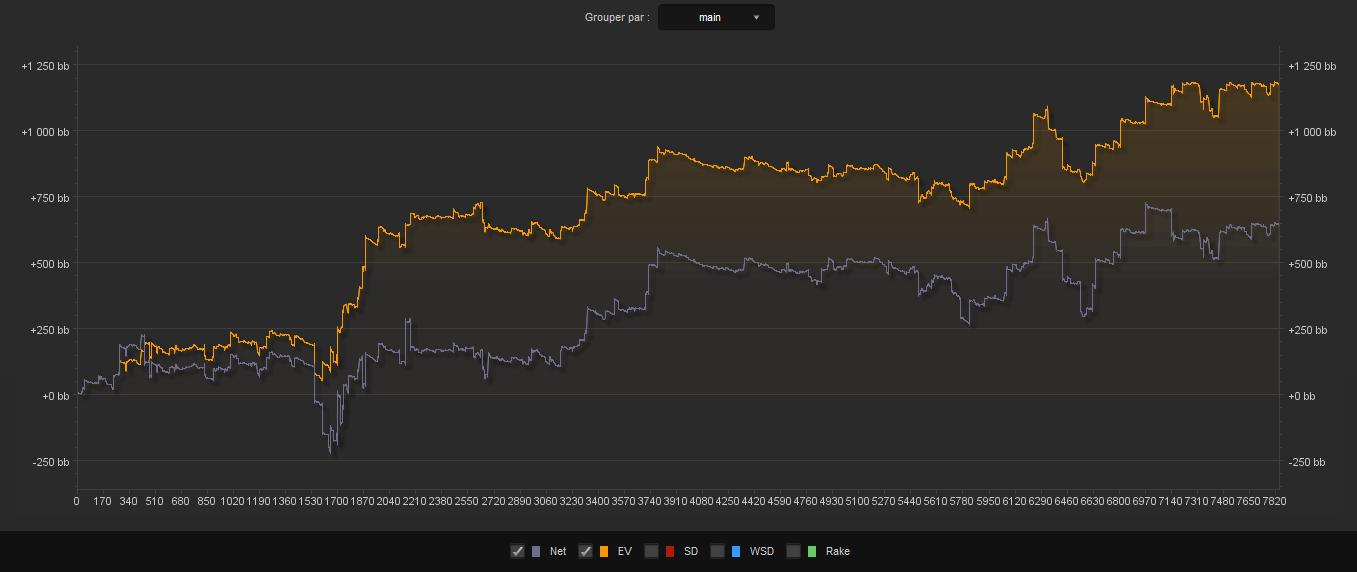Click "+1 250 bb" on the right axis
This screenshot has height=572, width=1357.
tap(1312, 66)
